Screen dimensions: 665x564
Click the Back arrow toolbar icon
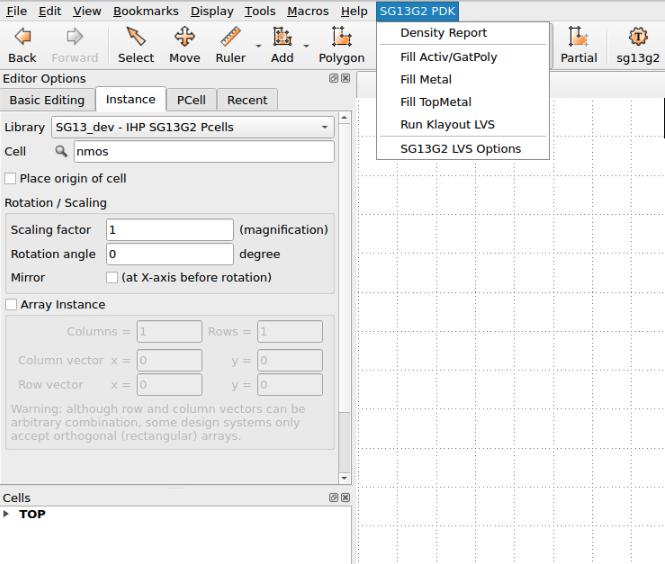(22, 45)
